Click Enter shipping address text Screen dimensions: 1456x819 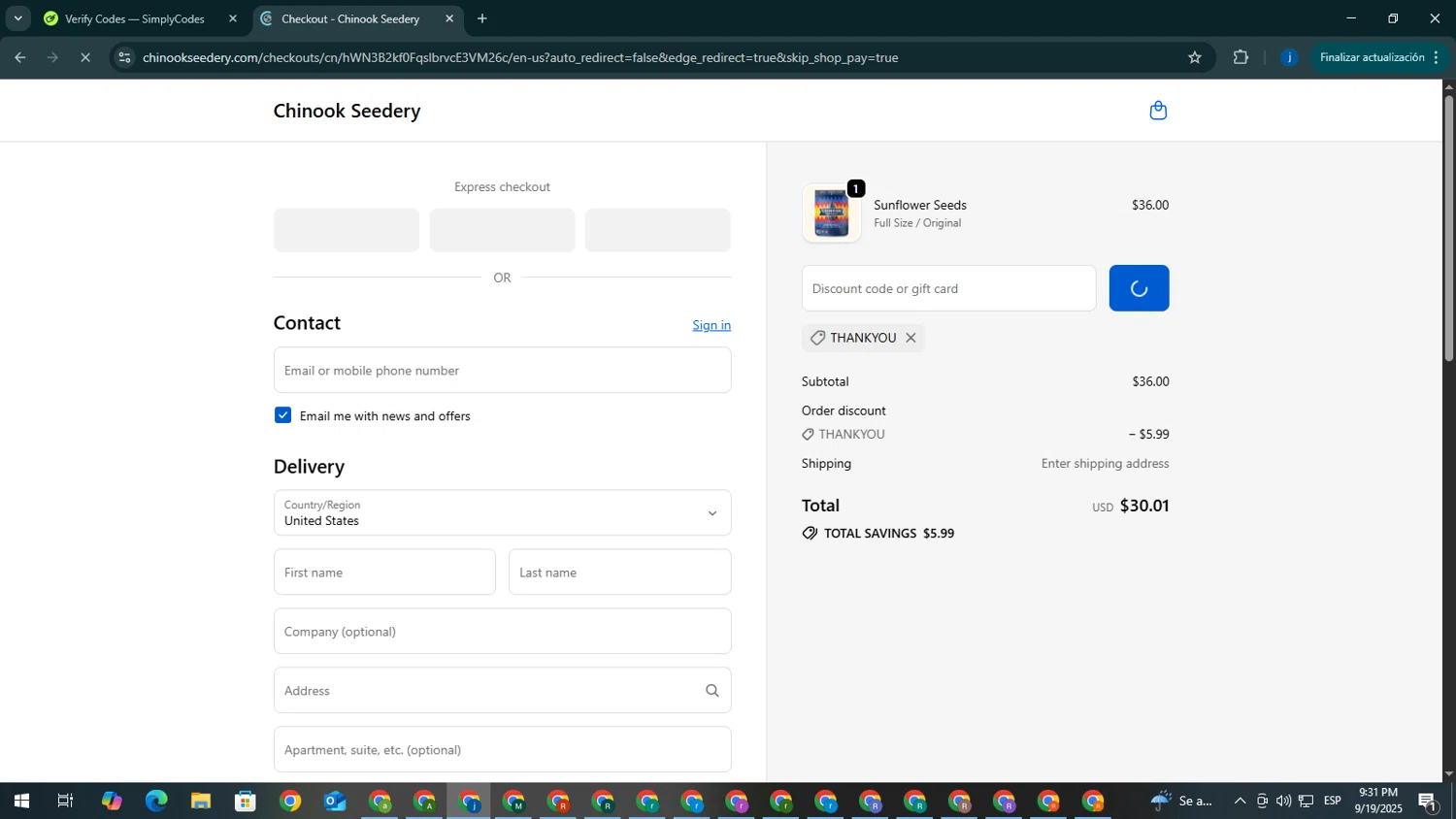1105,463
